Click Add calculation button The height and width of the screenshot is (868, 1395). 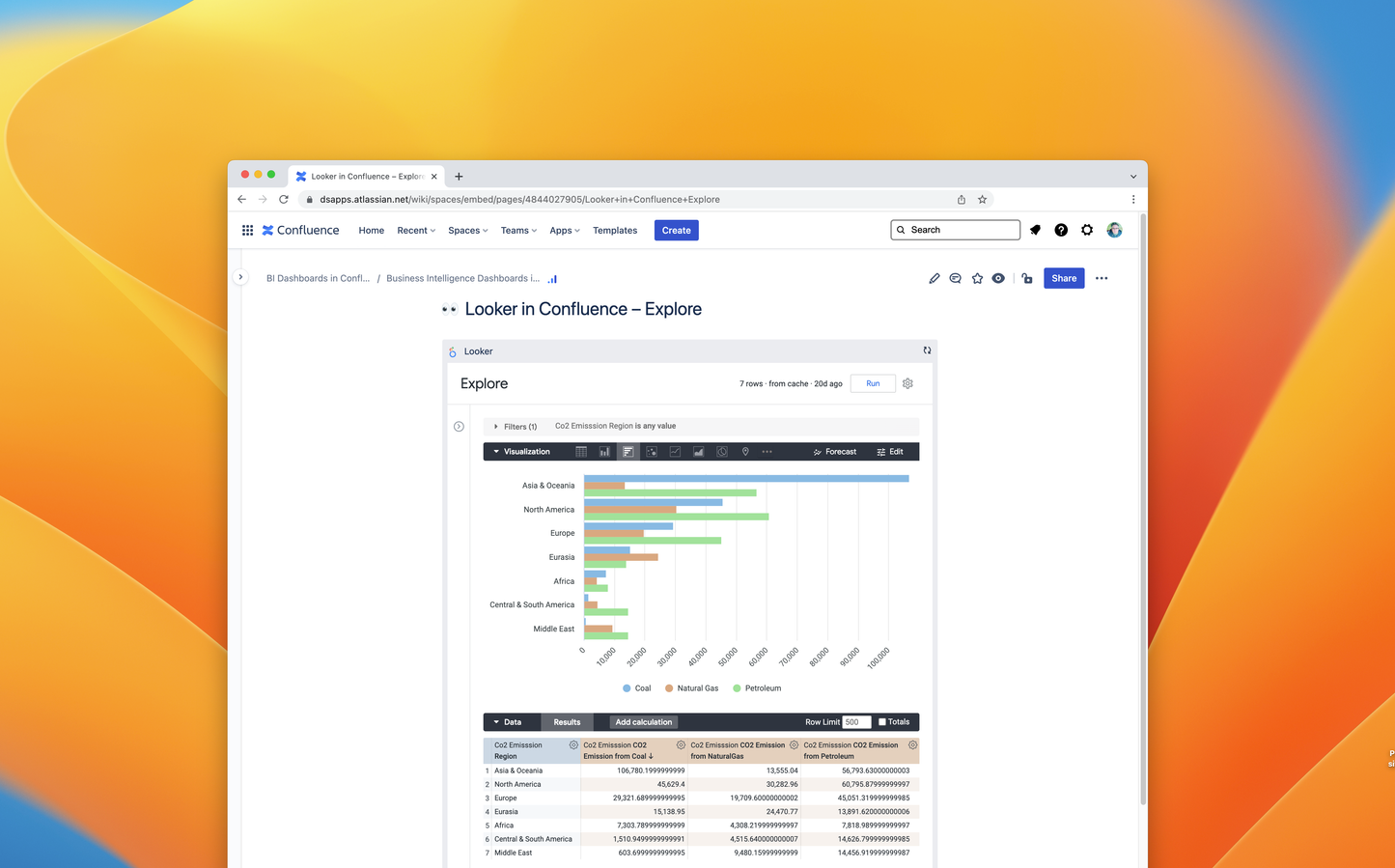pos(644,722)
